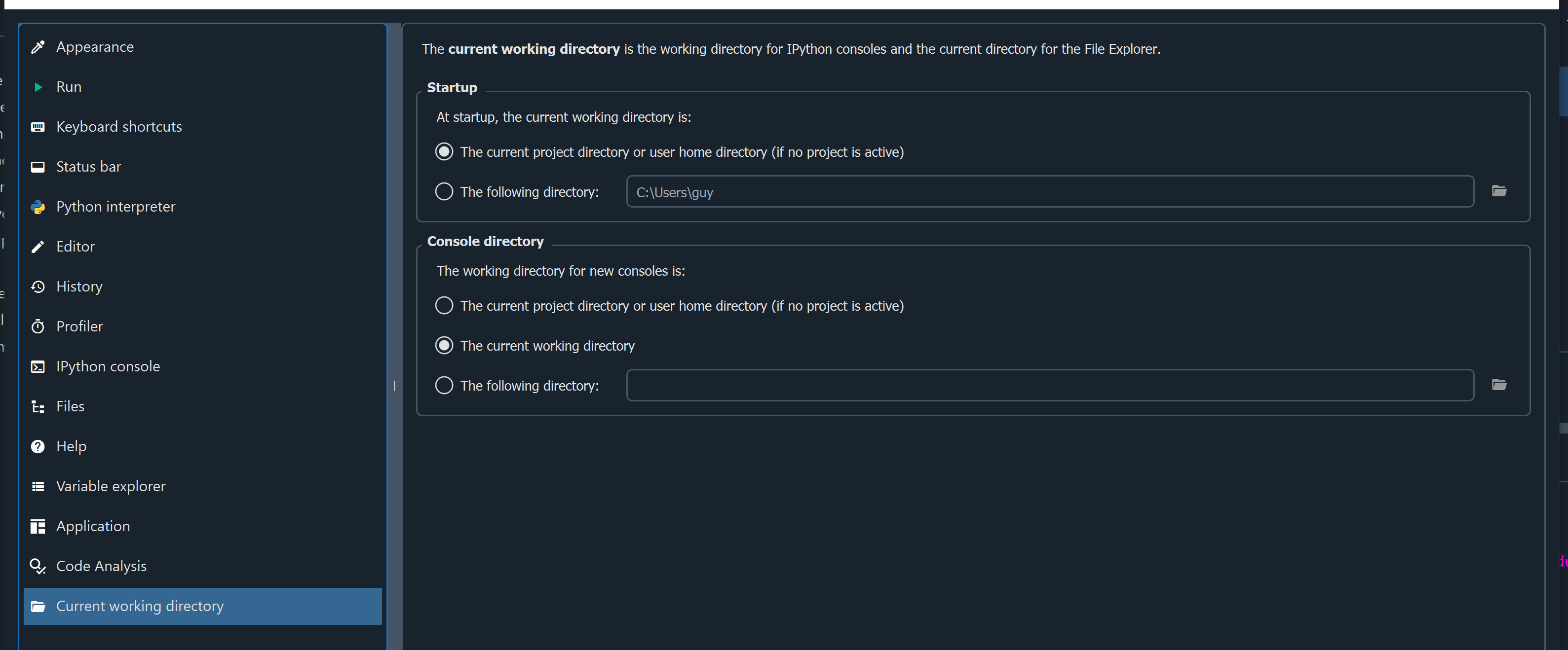Viewport: 1568px width, 650px height.
Task: Select 'The current project directory' startup option
Action: [444, 151]
